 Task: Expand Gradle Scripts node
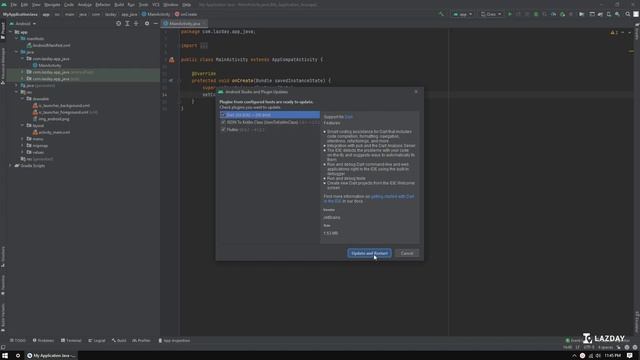click(11, 166)
